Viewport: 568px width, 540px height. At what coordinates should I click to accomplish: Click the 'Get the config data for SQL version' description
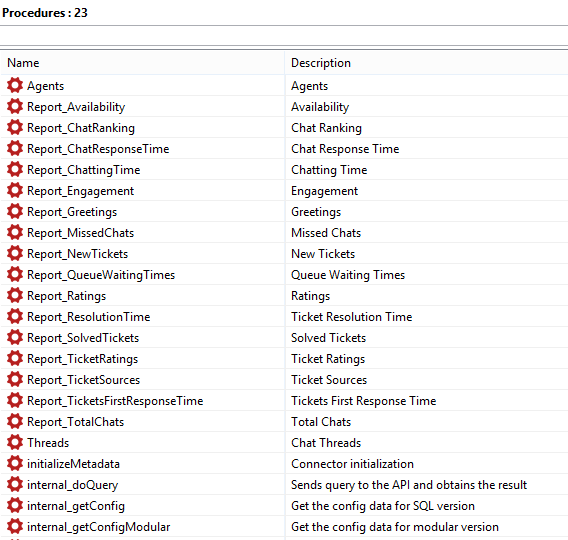point(383,506)
